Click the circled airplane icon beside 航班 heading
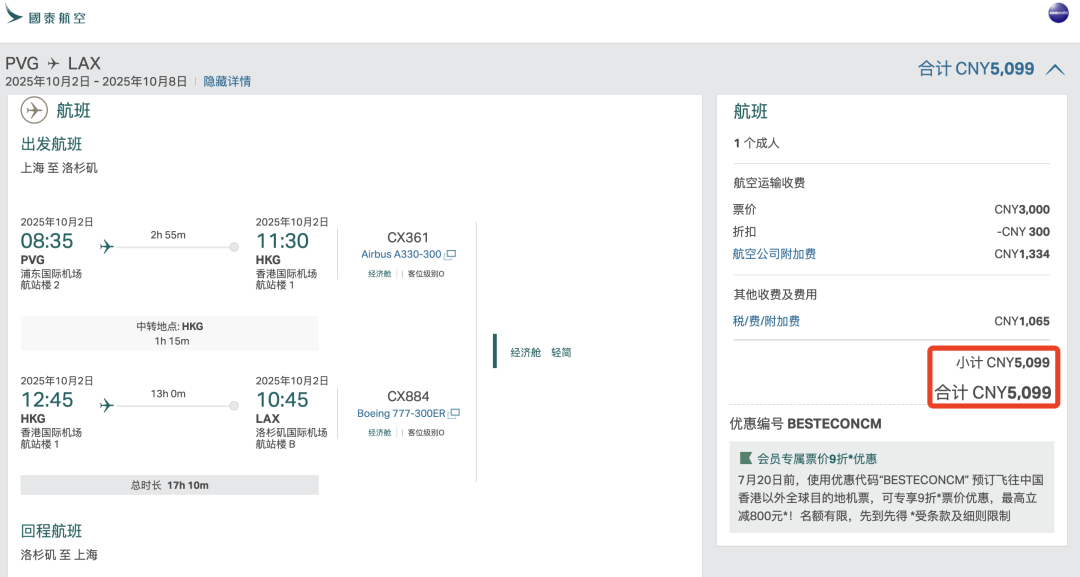 pyautogui.click(x=34, y=110)
